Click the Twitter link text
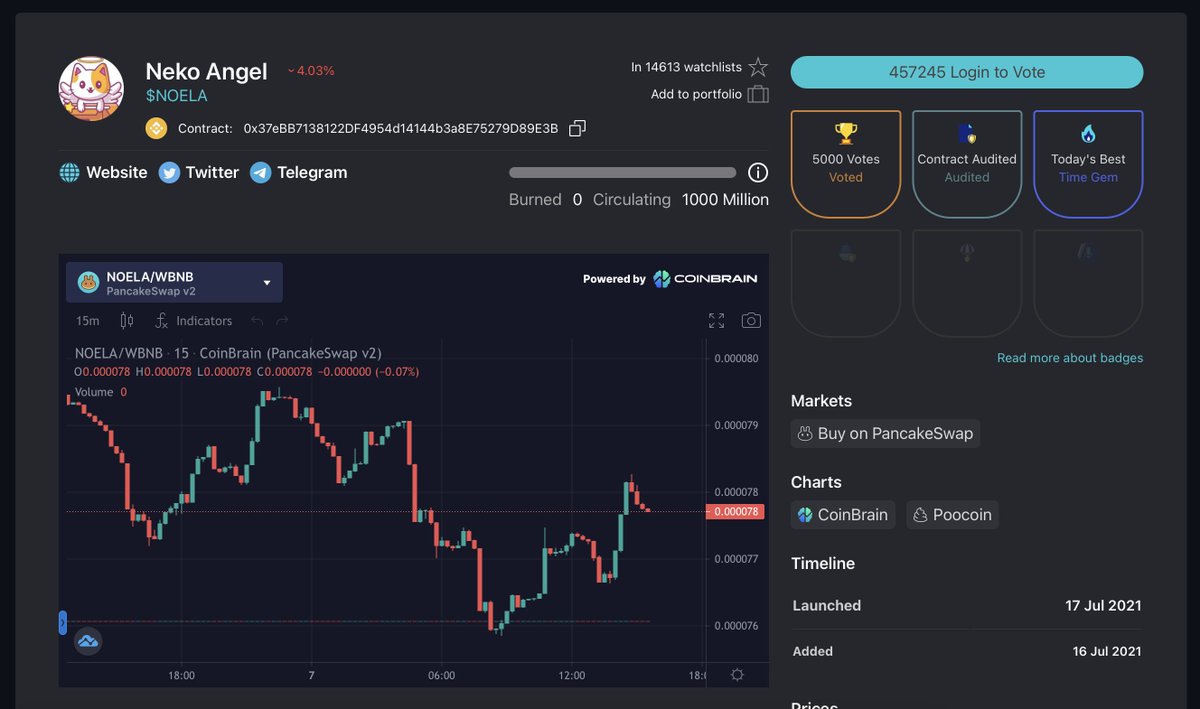 pyautogui.click(x=212, y=172)
